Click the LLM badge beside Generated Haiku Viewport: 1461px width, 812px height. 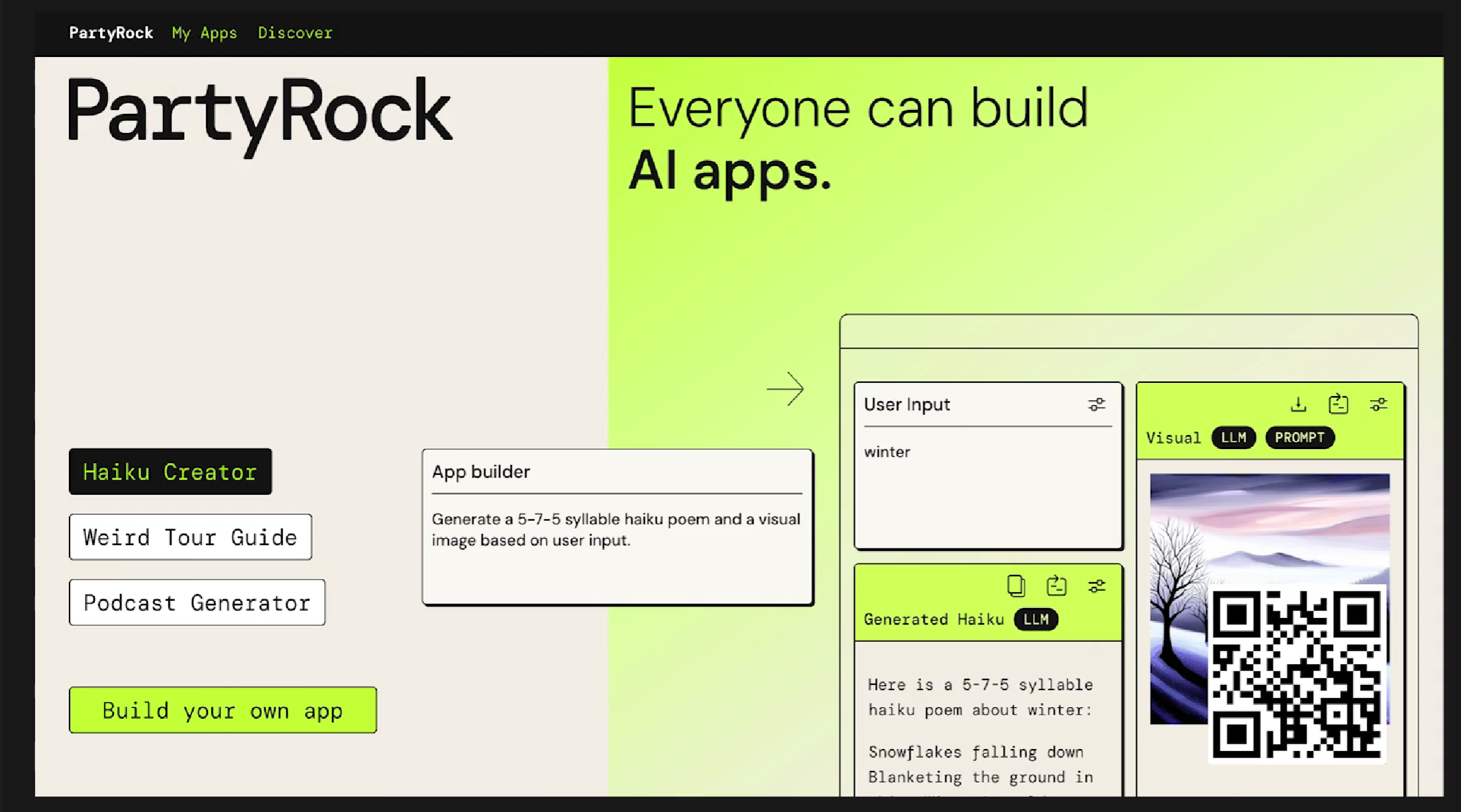point(1036,619)
